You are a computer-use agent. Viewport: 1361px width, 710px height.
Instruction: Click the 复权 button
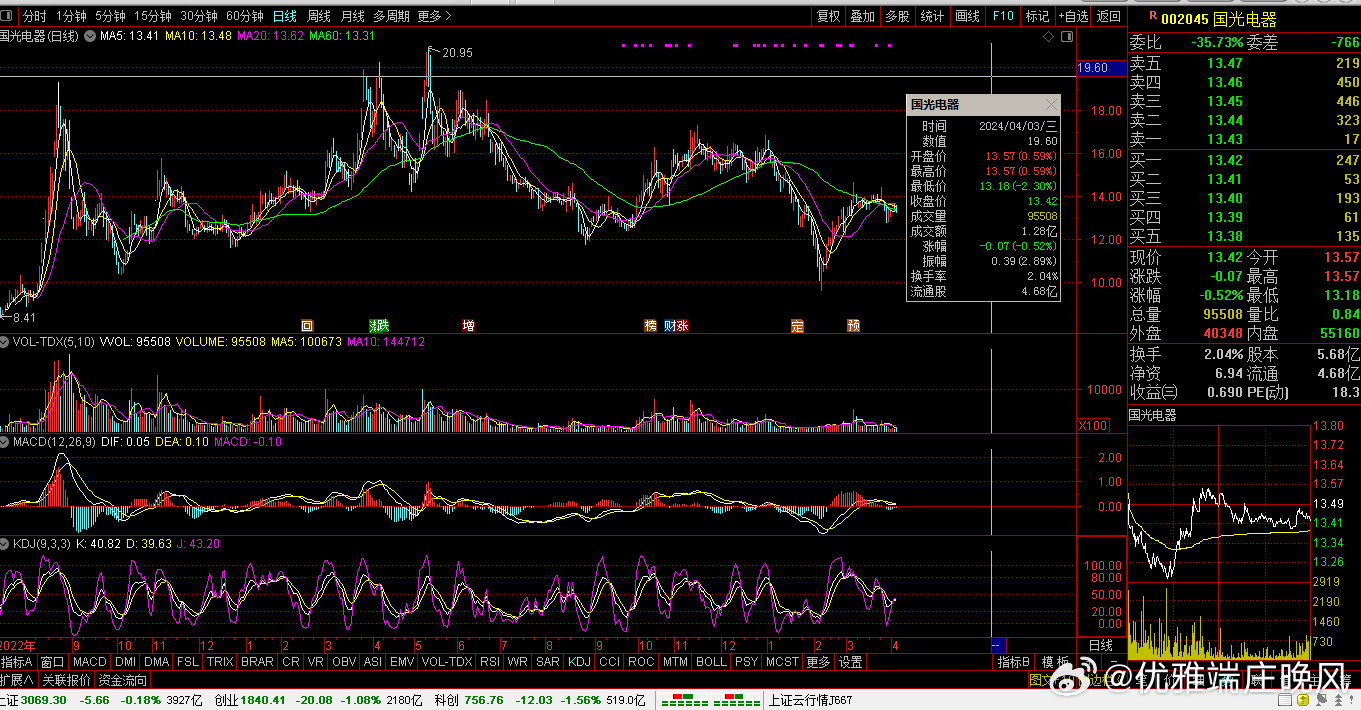(x=829, y=16)
